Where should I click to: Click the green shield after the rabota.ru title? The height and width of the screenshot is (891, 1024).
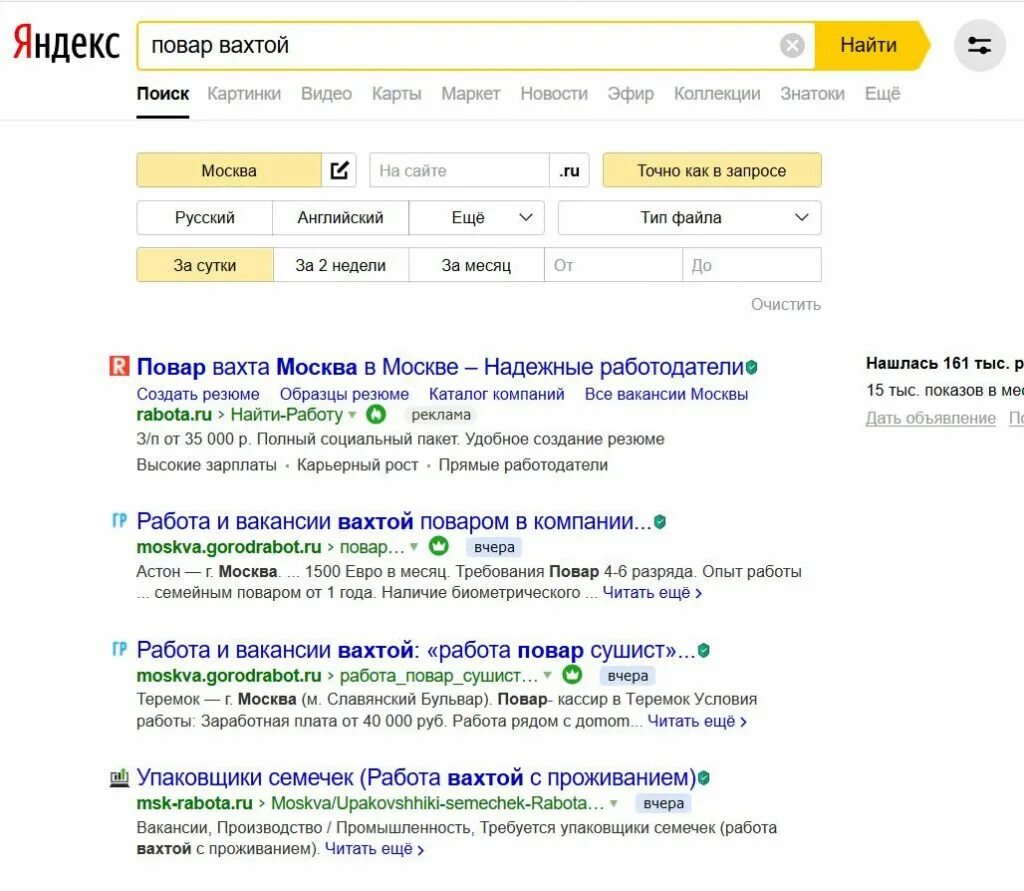point(752,367)
